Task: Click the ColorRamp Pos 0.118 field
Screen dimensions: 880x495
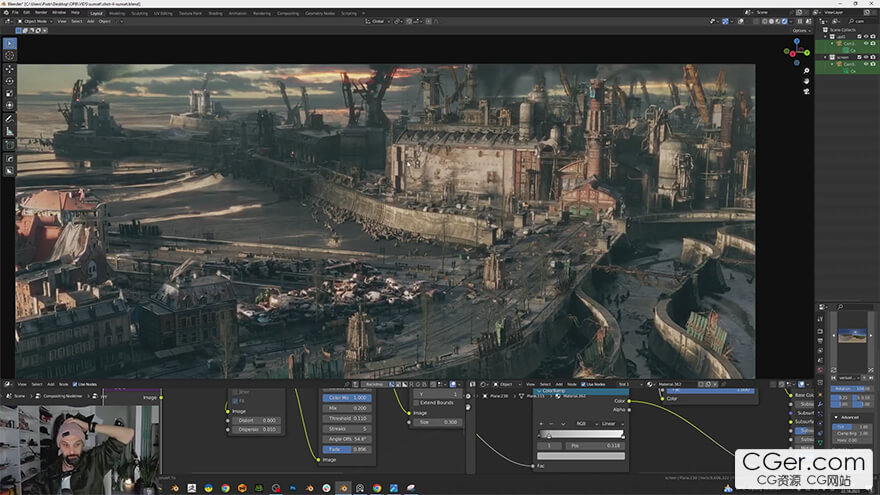Action: click(x=594, y=446)
